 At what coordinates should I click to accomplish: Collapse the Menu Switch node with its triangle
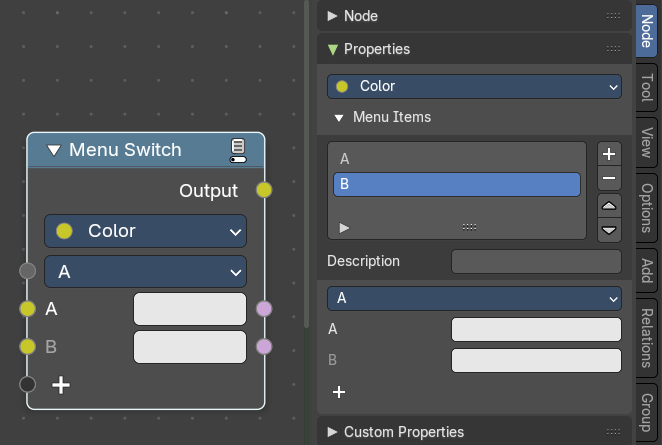[x=54, y=150]
